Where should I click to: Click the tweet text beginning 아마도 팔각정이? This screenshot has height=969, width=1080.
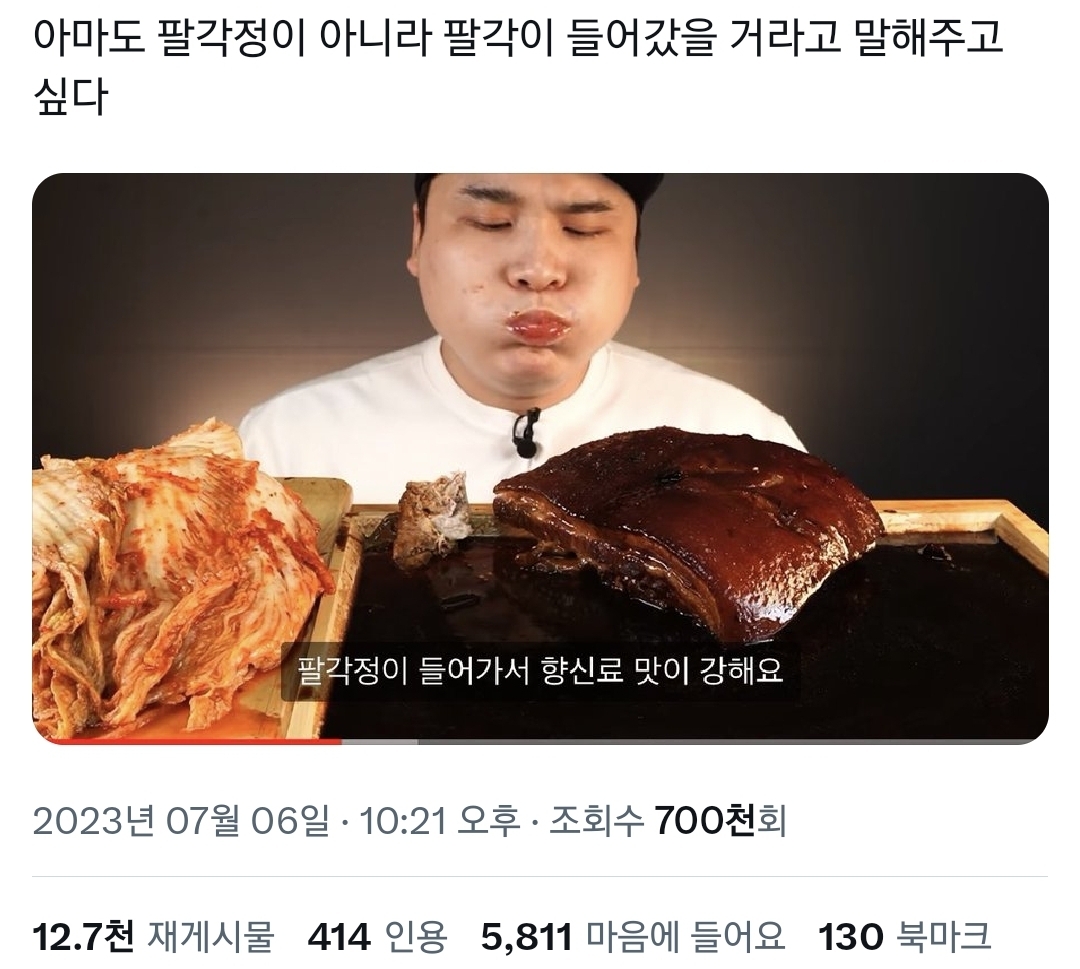(518, 65)
